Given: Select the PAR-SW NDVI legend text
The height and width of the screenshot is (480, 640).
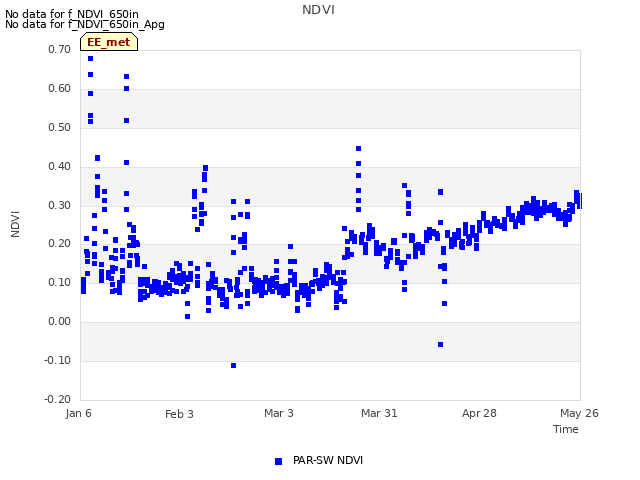Looking at the screenshot, I should coord(328,460).
